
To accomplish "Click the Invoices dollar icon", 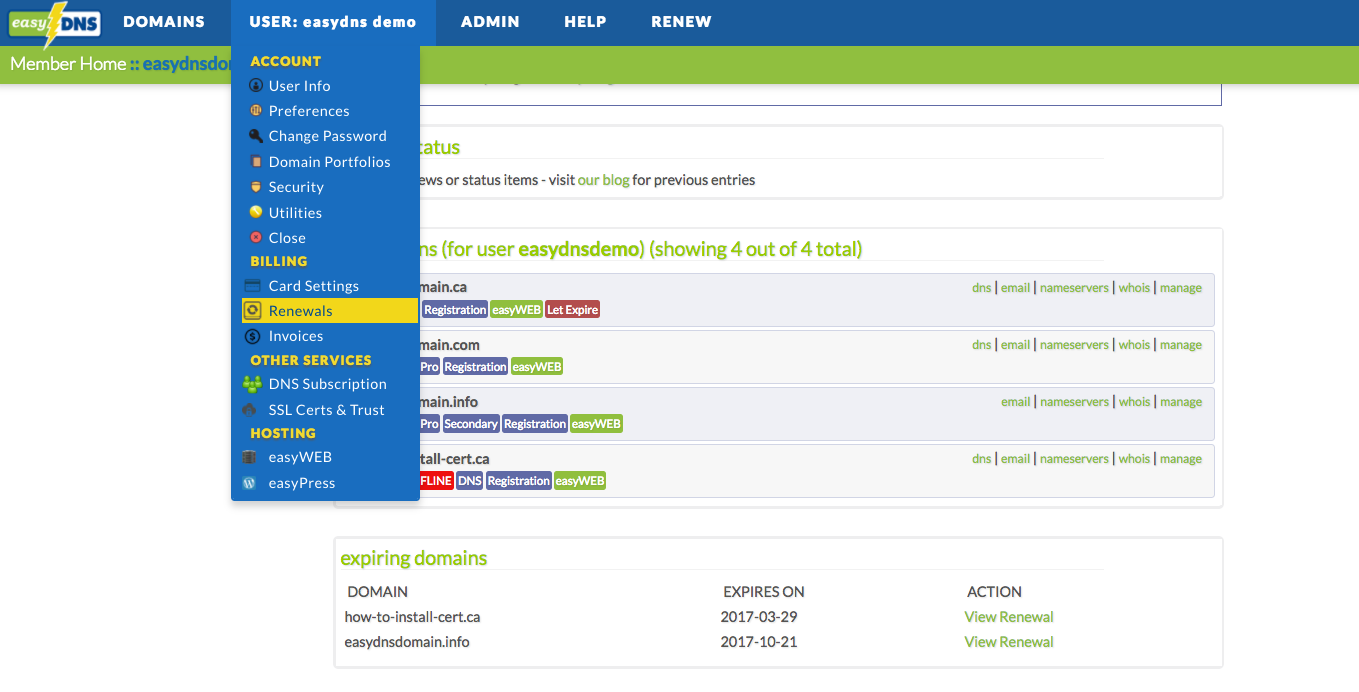I will (253, 336).
